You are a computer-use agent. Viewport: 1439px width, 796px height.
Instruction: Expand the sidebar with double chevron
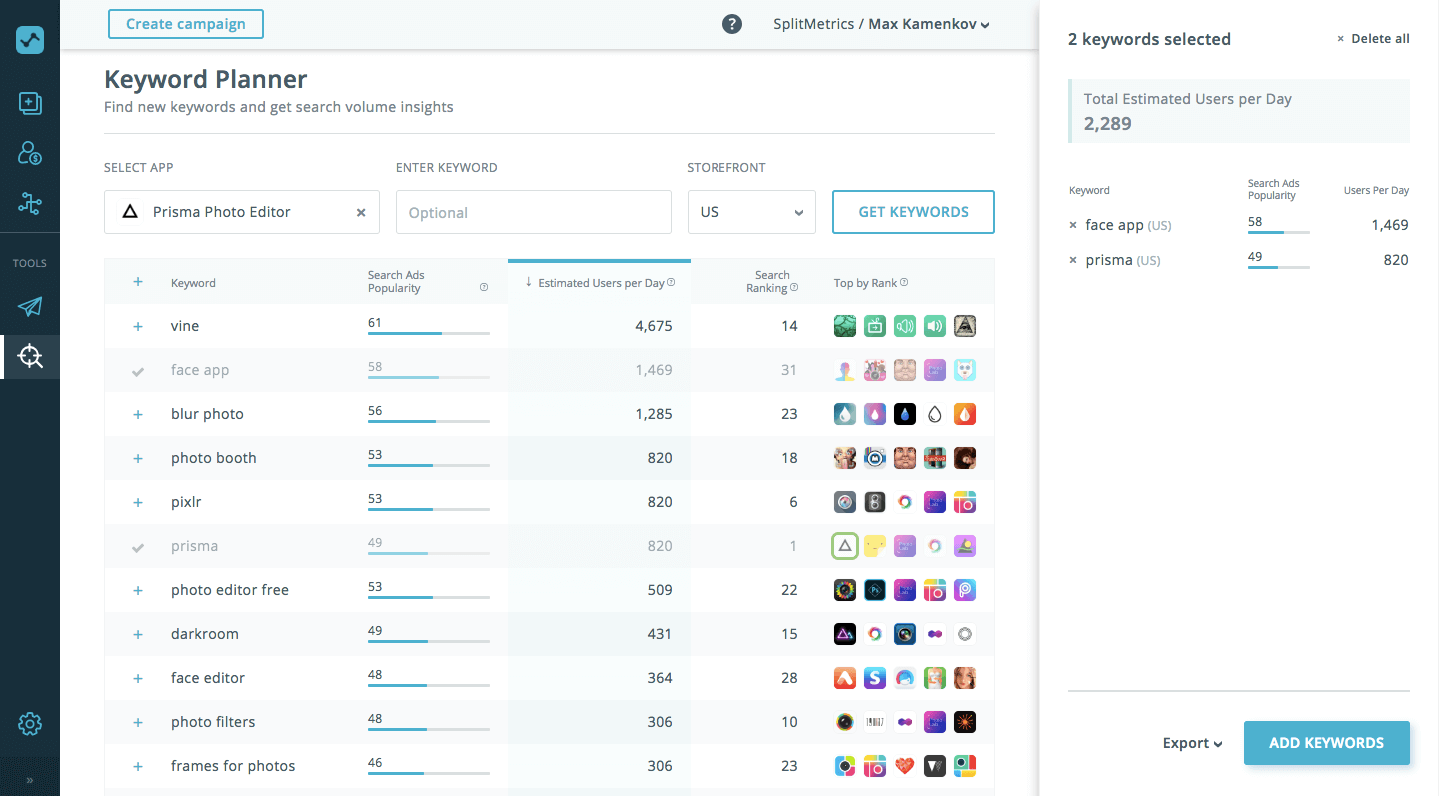[30, 780]
